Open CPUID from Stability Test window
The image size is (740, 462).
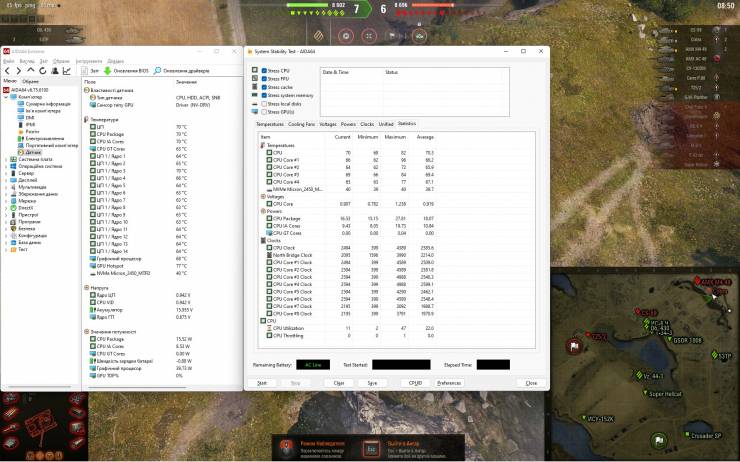415,383
